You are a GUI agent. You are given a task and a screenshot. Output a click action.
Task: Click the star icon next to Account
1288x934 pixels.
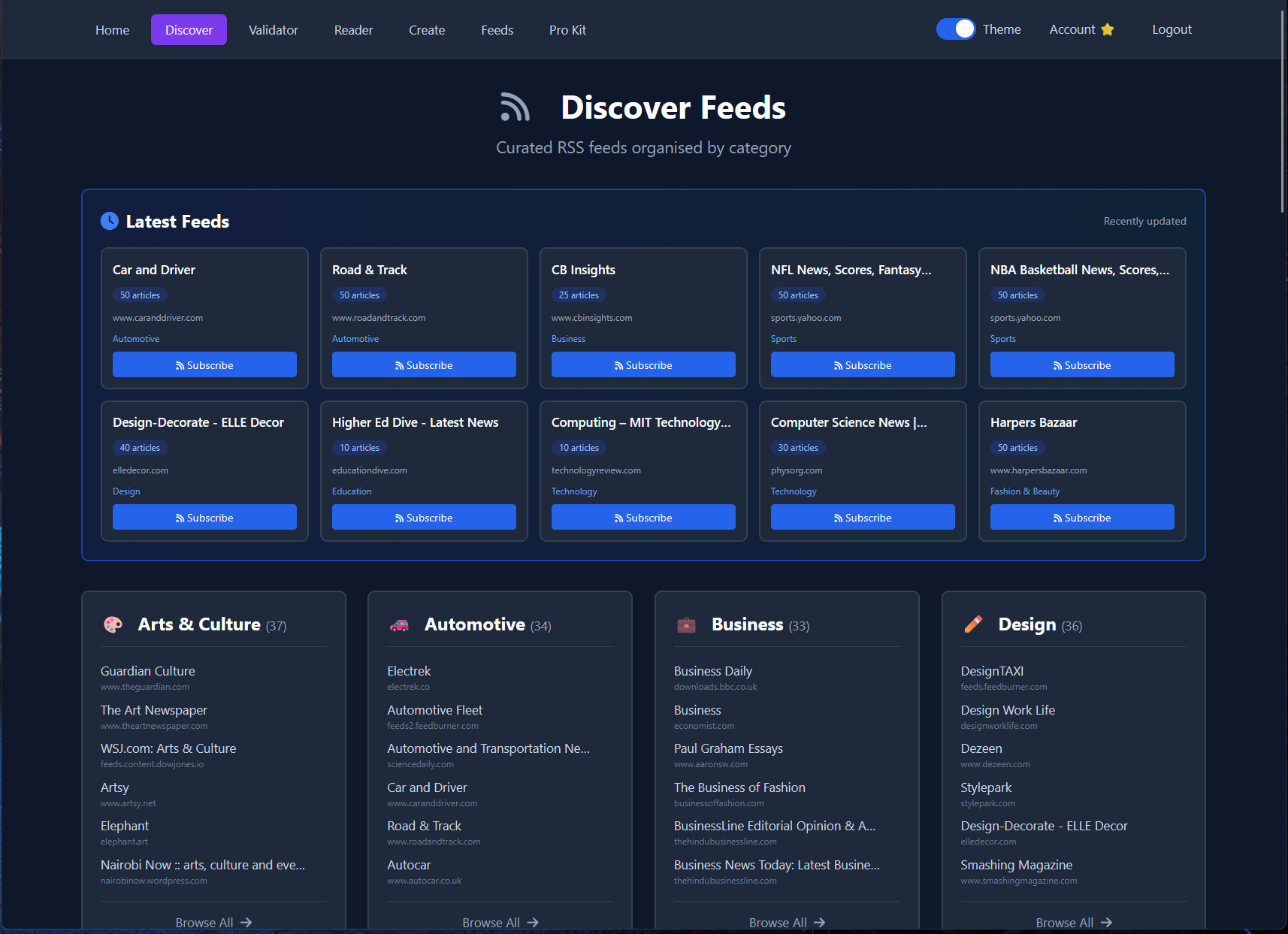point(1107,29)
